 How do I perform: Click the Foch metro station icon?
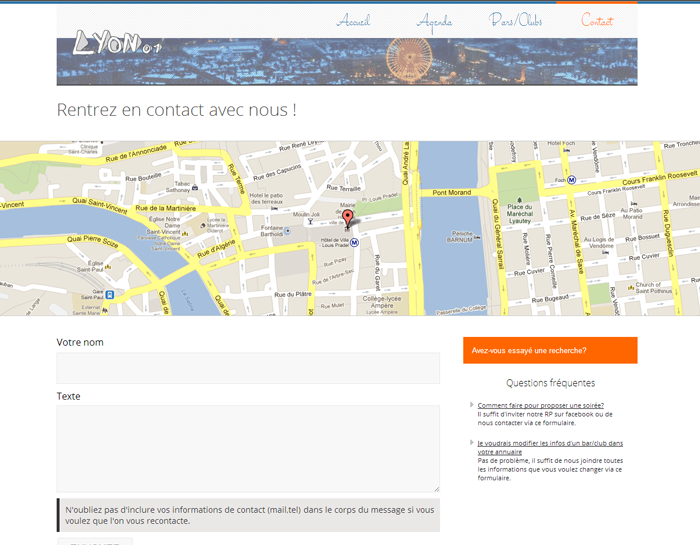(x=572, y=180)
